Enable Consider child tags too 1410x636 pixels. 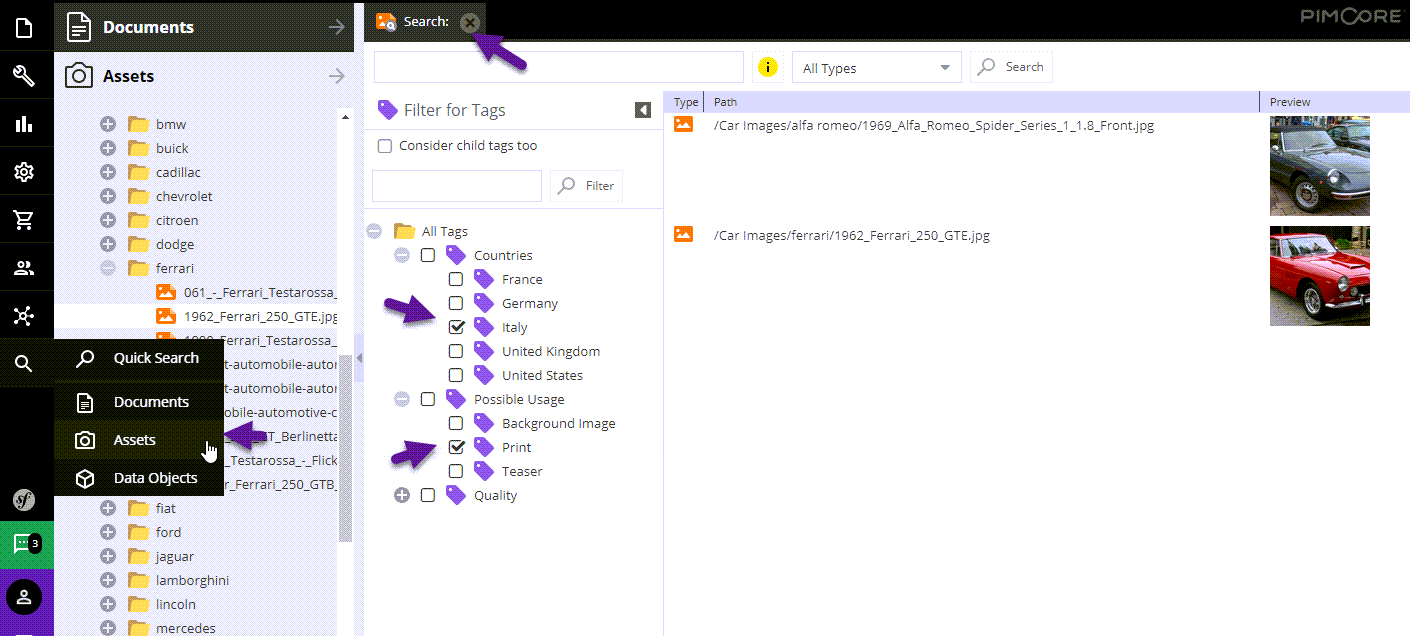(385, 146)
